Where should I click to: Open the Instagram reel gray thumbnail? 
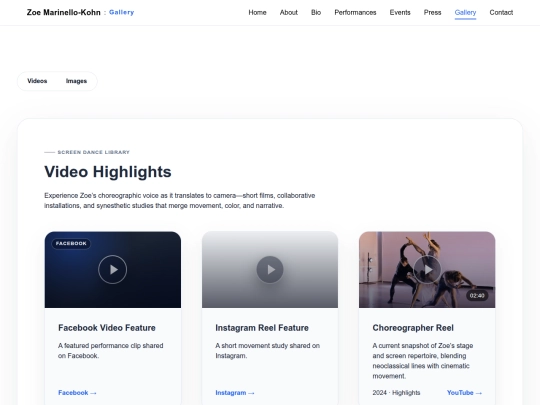click(270, 269)
